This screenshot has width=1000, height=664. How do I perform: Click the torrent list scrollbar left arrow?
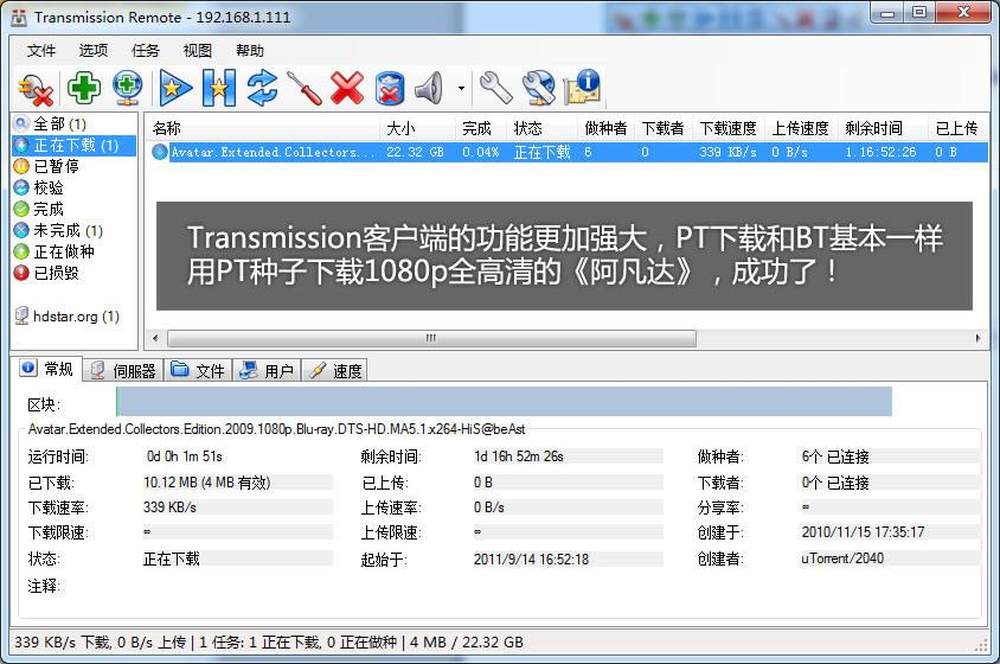156,338
